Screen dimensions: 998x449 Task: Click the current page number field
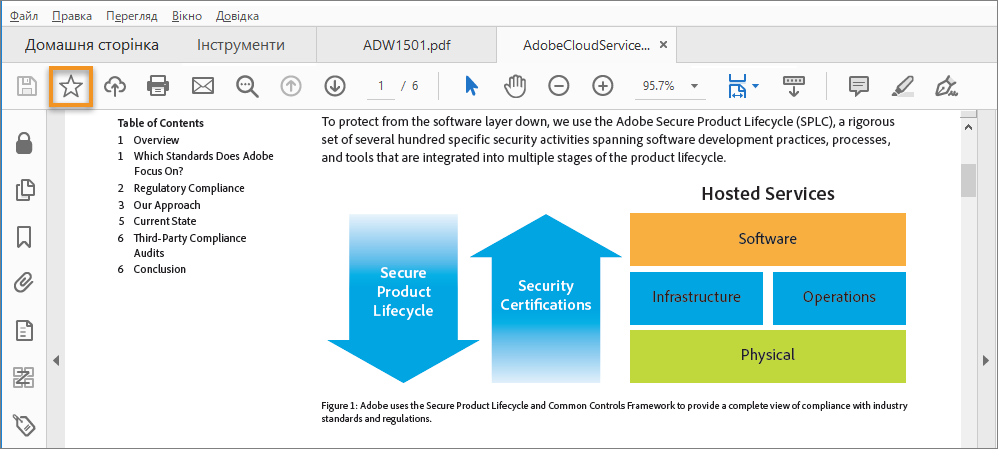click(381, 87)
